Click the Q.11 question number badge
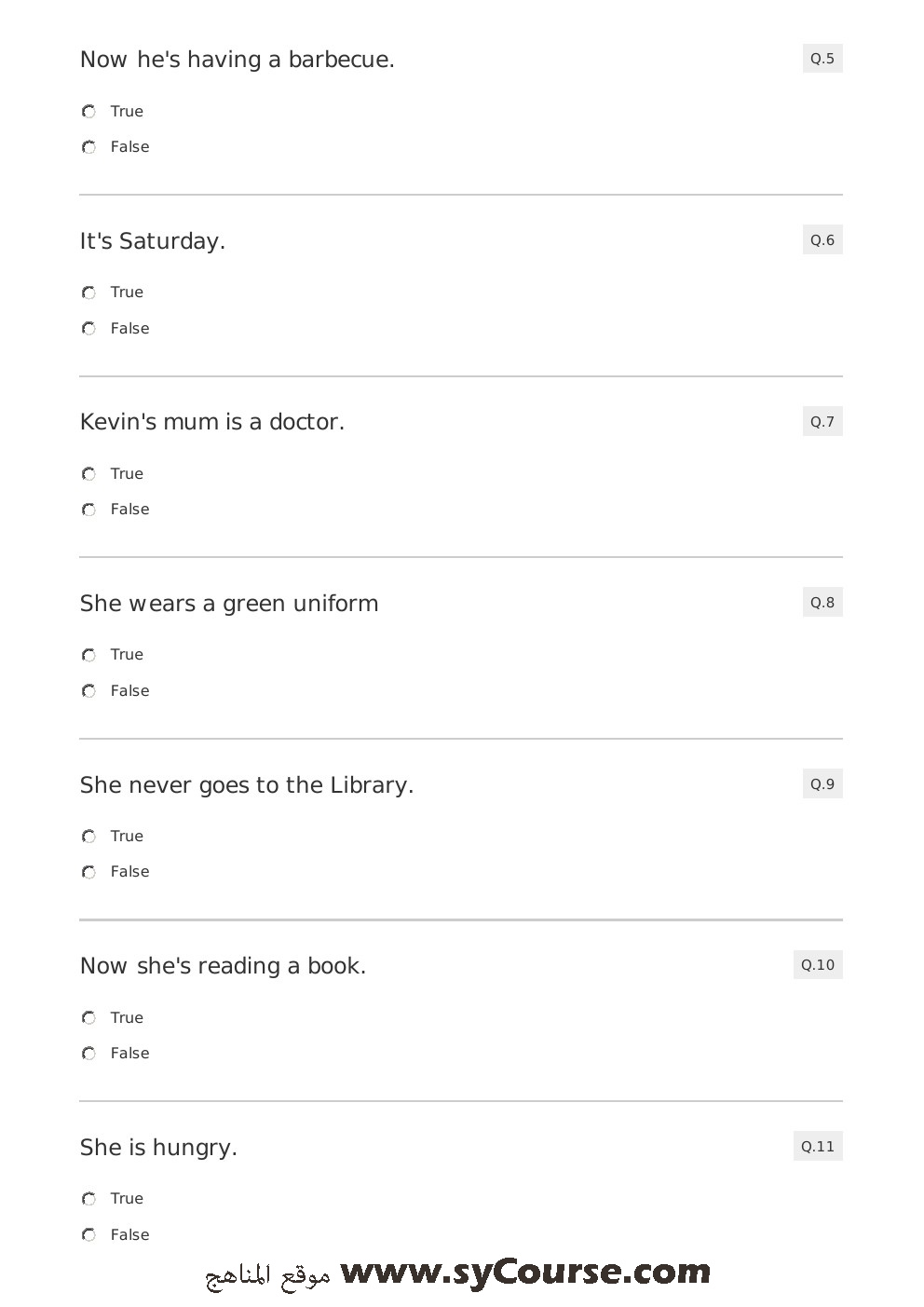 pos(818,1147)
